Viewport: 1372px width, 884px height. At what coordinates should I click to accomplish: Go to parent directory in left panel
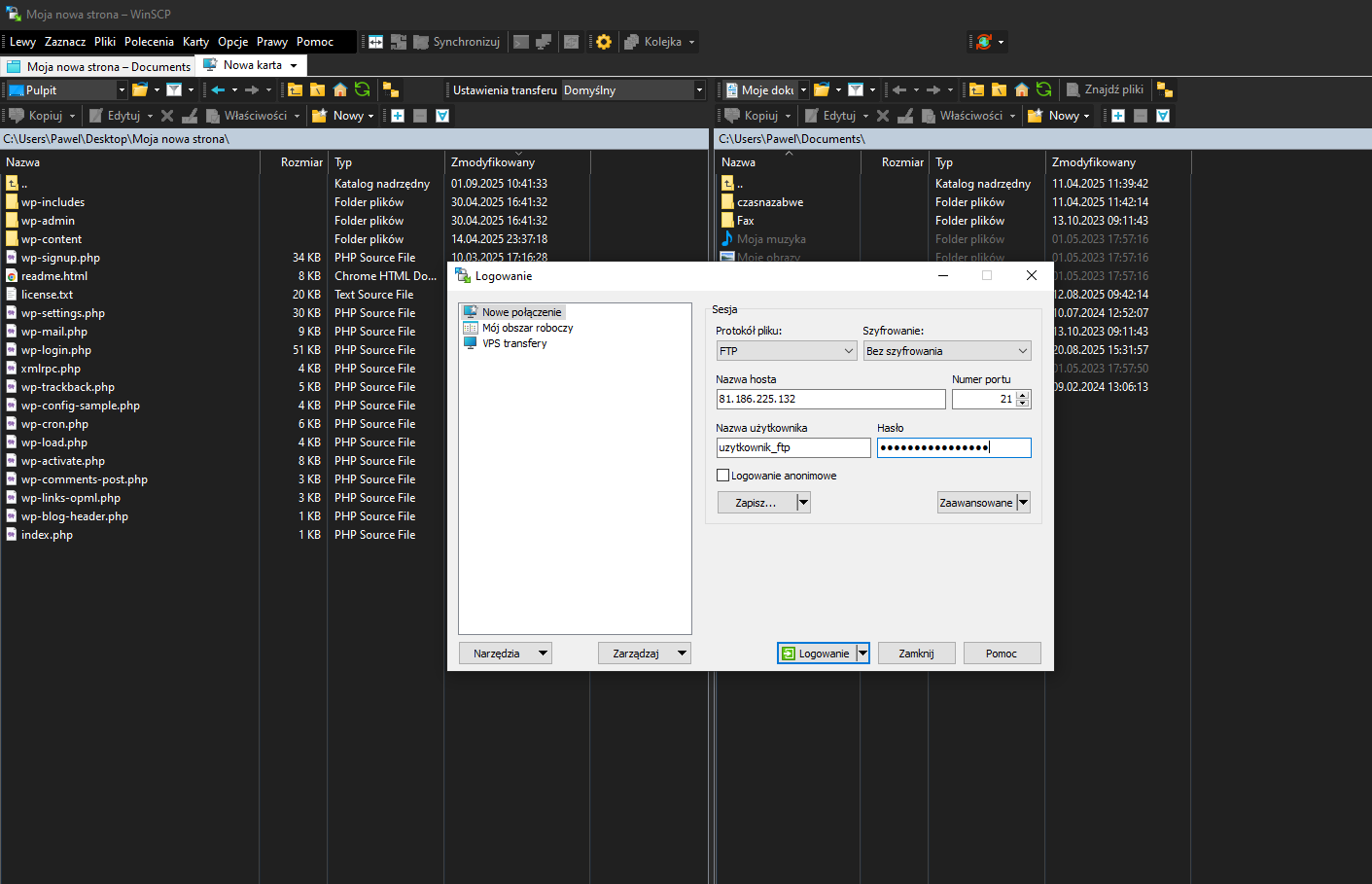(x=295, y=89)
